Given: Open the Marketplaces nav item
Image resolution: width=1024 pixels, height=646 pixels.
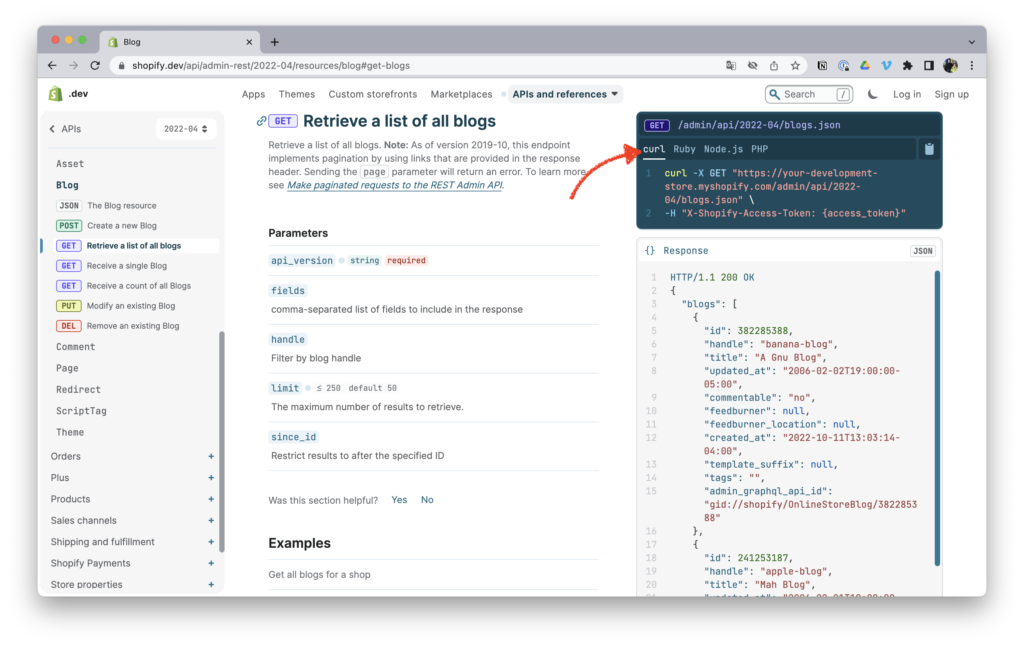Looking at the screenshot, I should pyautogui.click(x=461, y=94).
